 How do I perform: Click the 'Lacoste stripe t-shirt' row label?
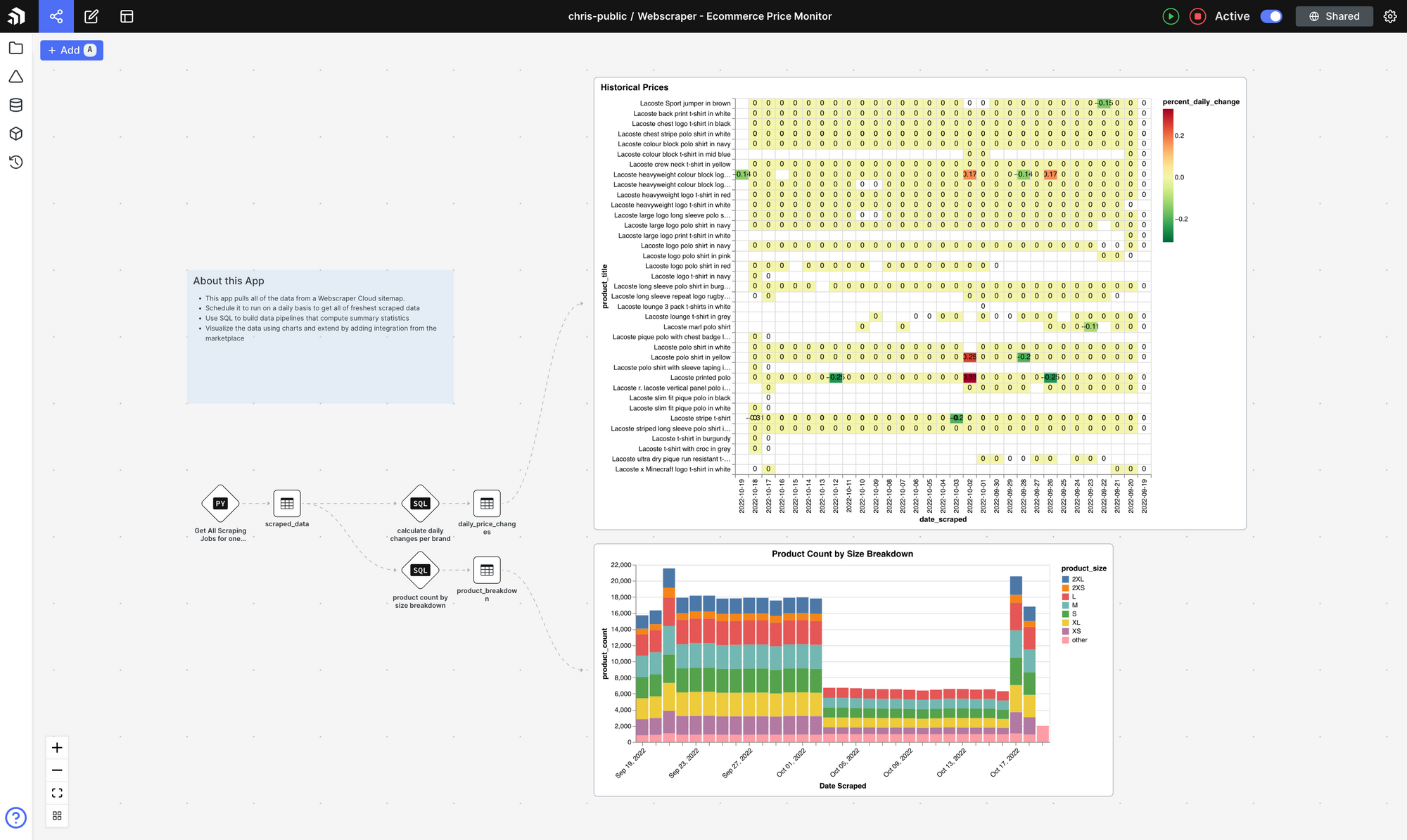700,419
